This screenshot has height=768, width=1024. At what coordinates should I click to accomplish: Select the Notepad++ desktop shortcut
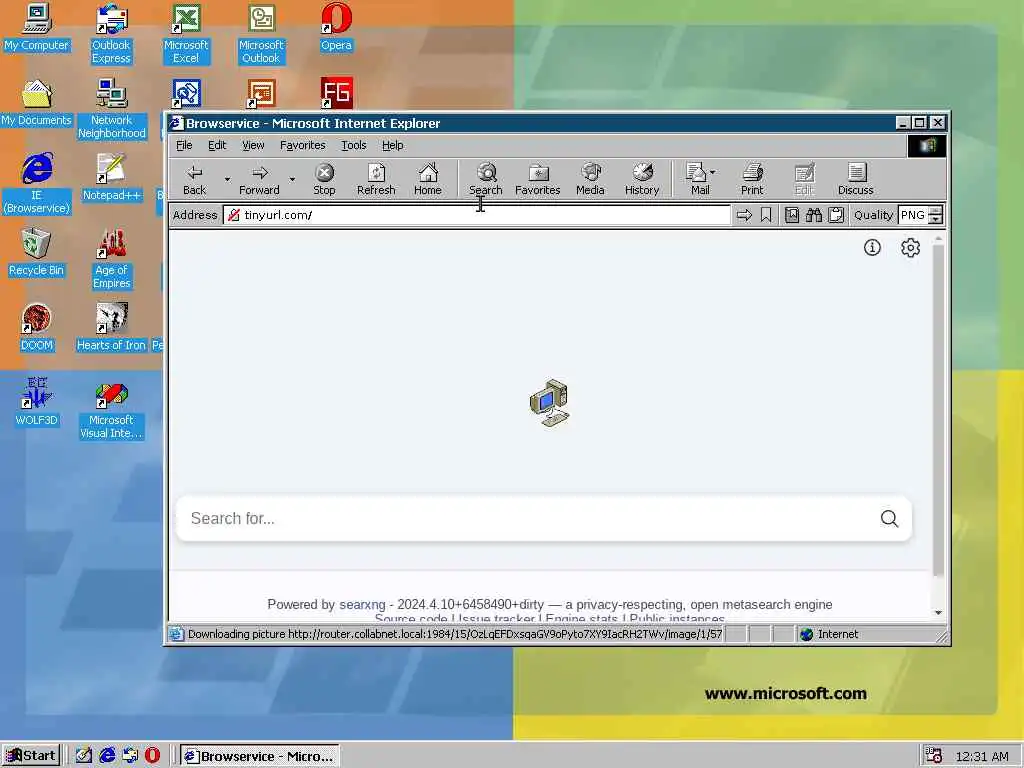[111, 178]
